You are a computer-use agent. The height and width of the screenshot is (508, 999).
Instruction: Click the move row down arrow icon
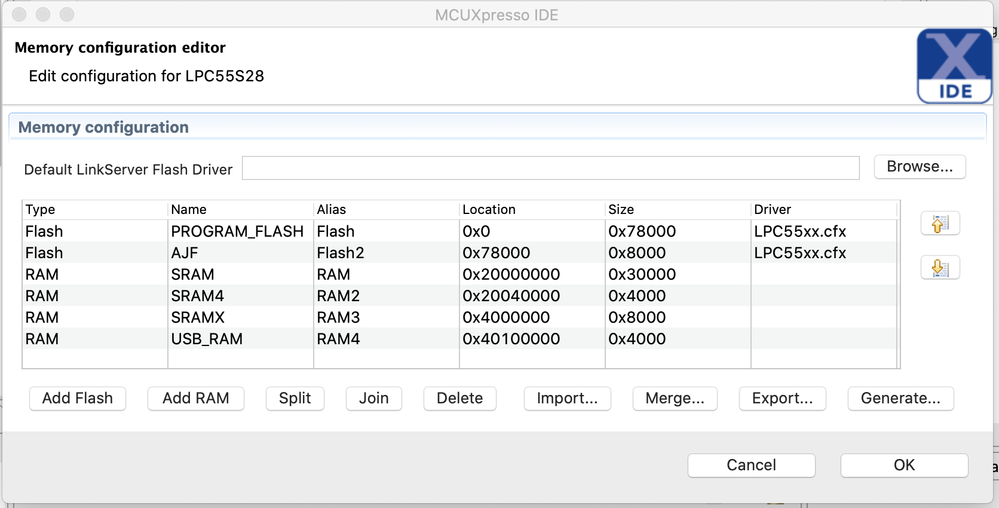point(939,268)
